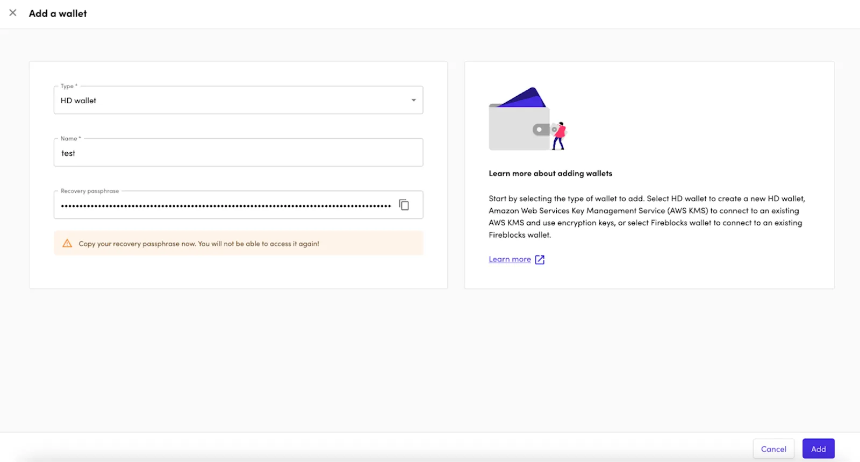Open the HD wallet type selector
The height and width of the screenshot is (462, 860).
238,100
